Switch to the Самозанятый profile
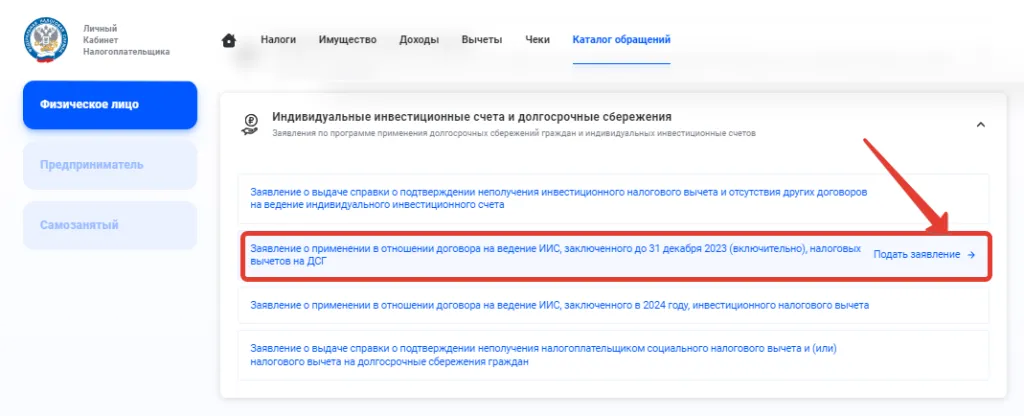Image resolution: width=1024 pixels, height=416 pixels. tap(110, 225)
